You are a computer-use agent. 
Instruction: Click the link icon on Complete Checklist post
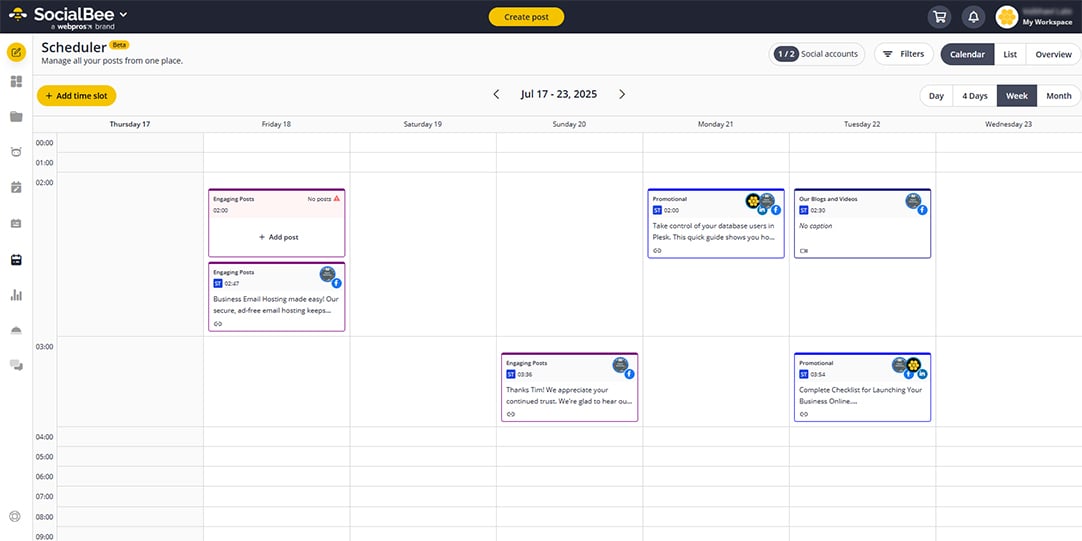pyautogui.click(x=803, y=414)
